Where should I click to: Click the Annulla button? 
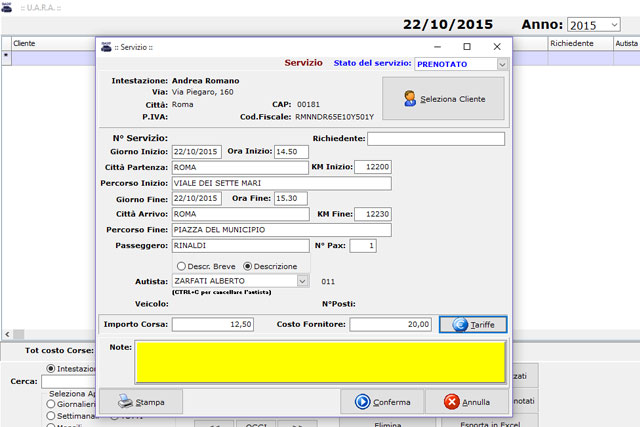coord(467,402)
